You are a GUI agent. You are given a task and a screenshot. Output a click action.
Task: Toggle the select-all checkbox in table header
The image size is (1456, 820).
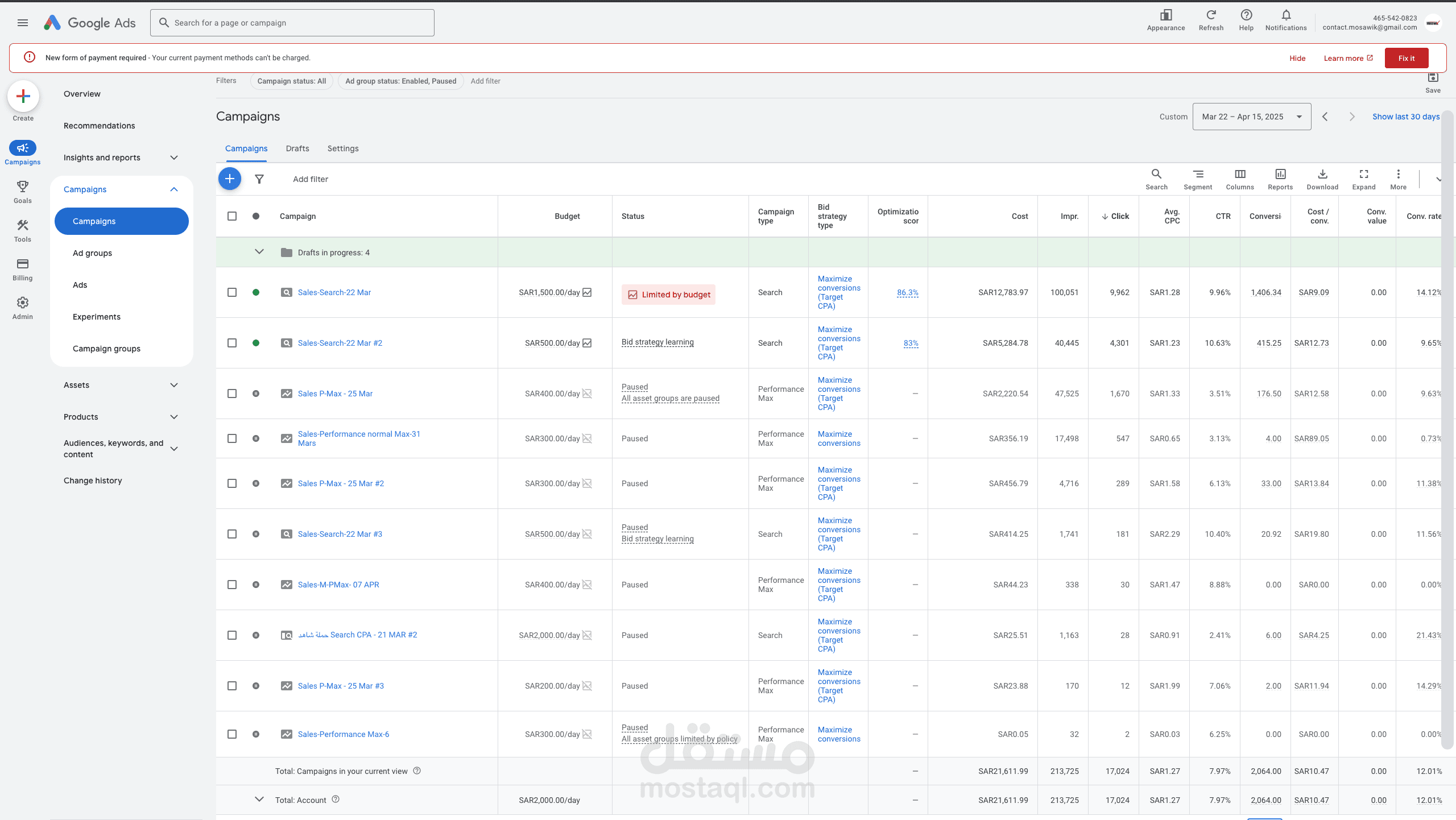(x=232, y=216)
